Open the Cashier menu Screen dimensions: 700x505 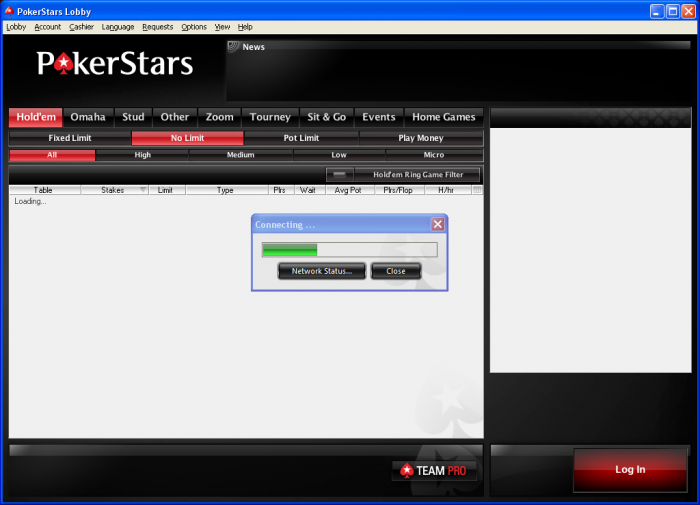pos(81,27)
